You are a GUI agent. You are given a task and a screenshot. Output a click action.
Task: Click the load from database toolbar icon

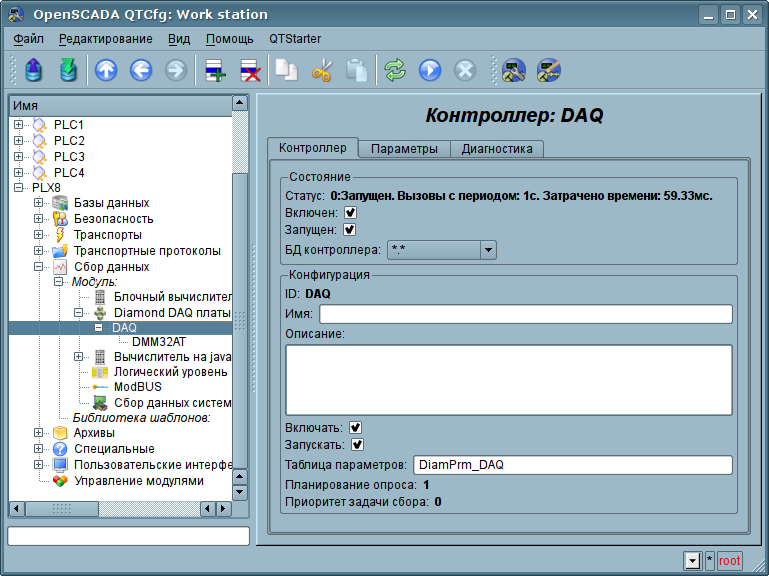point(33,70)
